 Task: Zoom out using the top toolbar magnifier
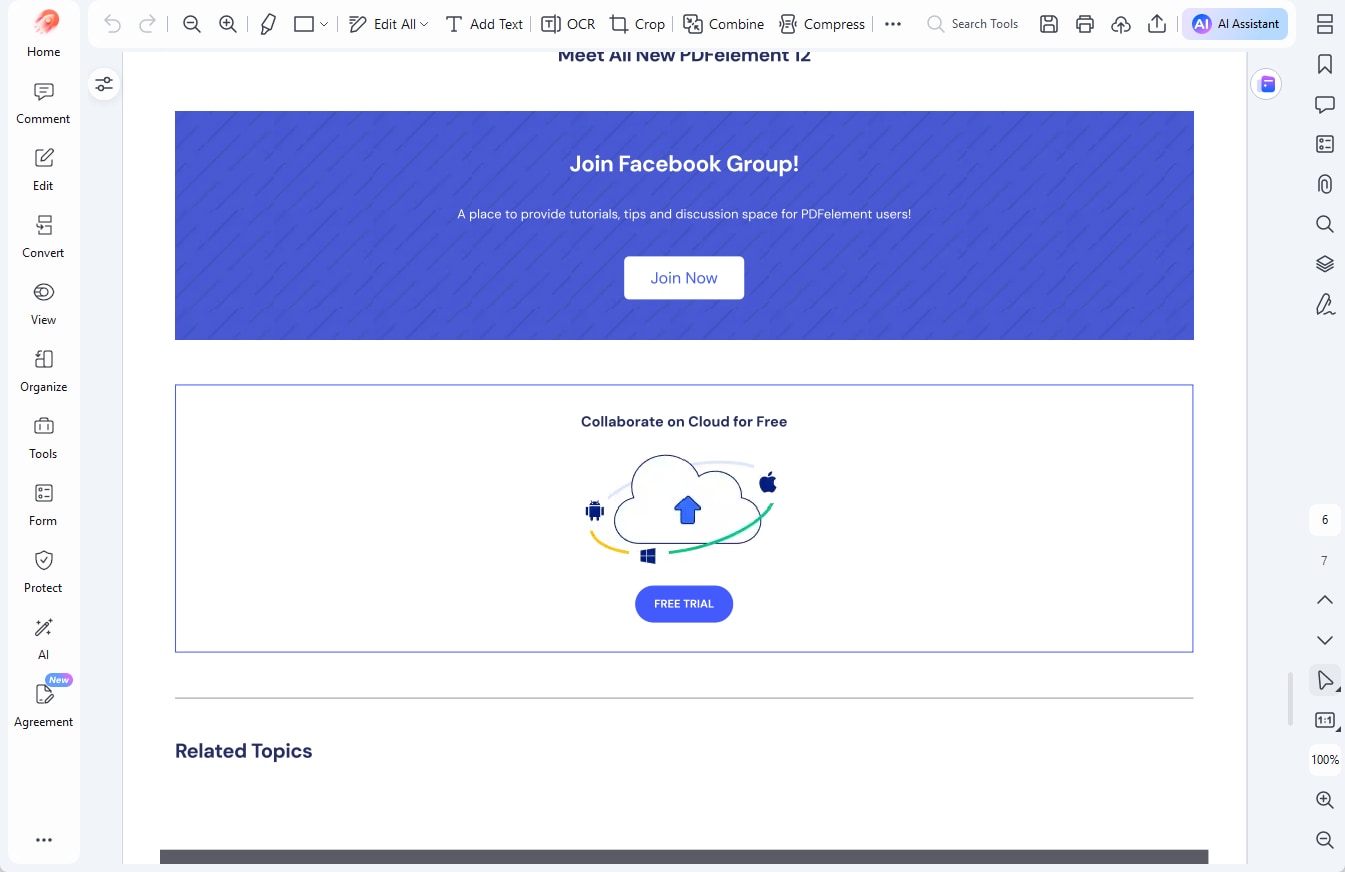[x=192, y=24]
